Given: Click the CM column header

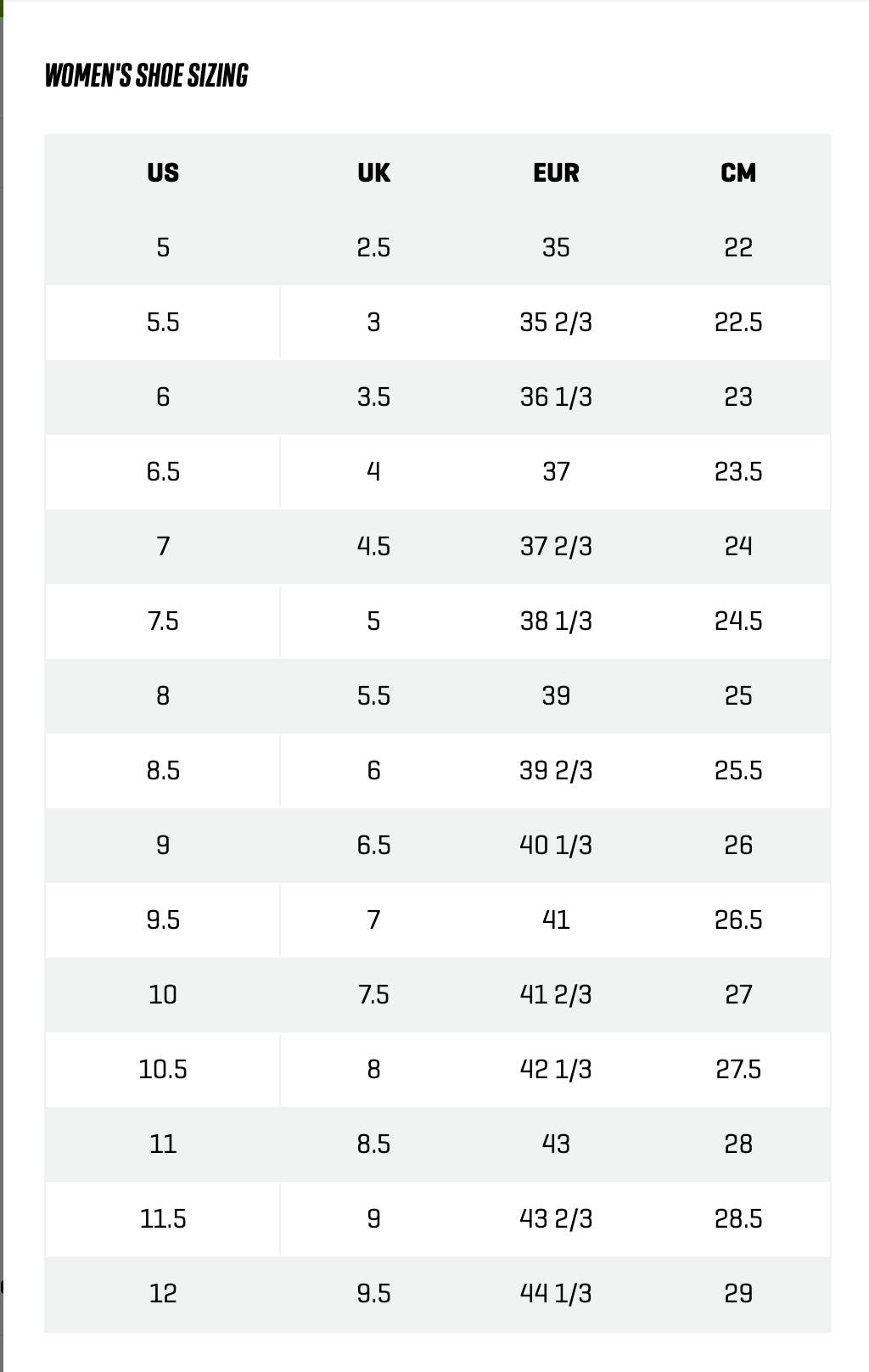Looking at the screenshot, I should tap(738, 172).
